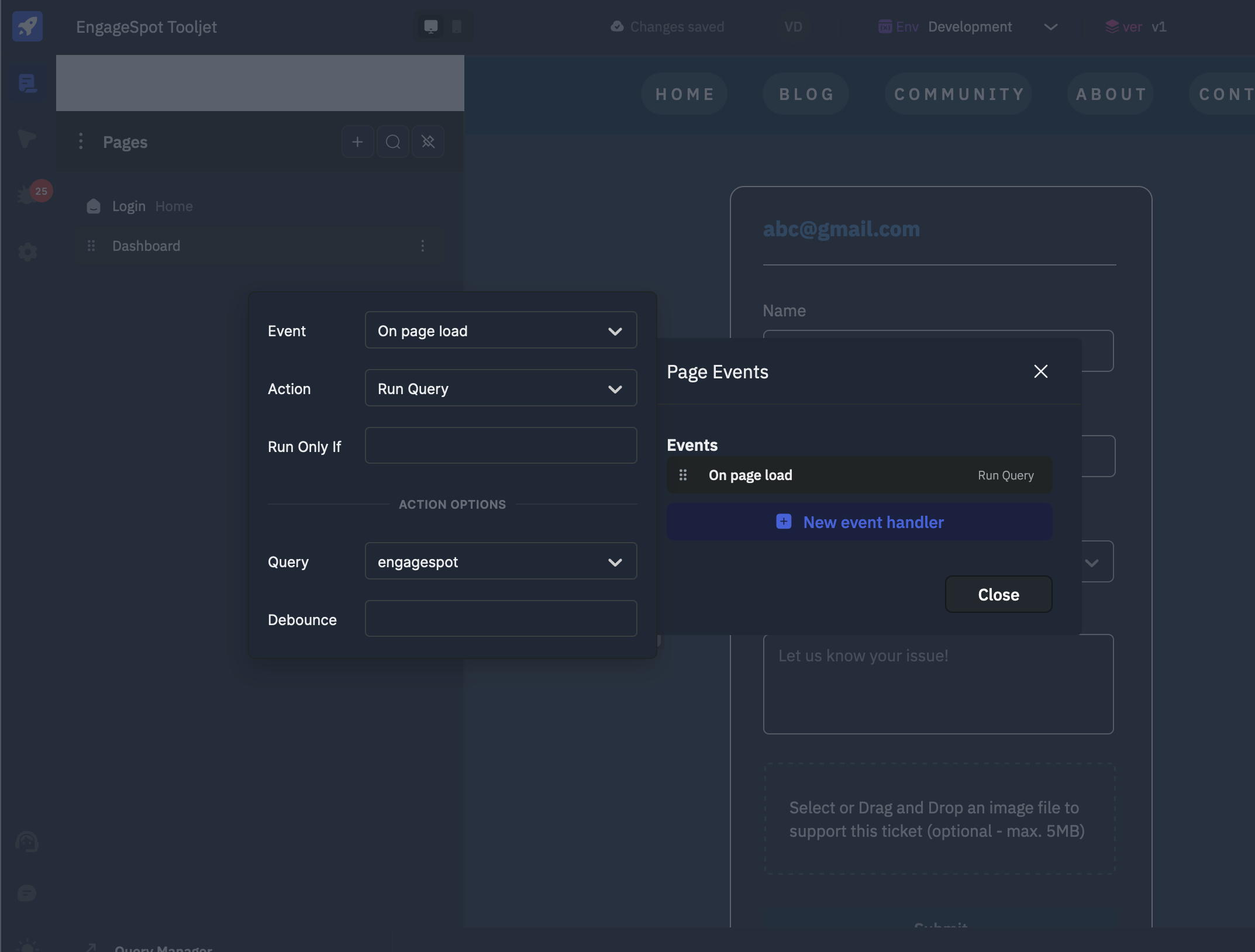Click the Events heading in dialog

692,445
